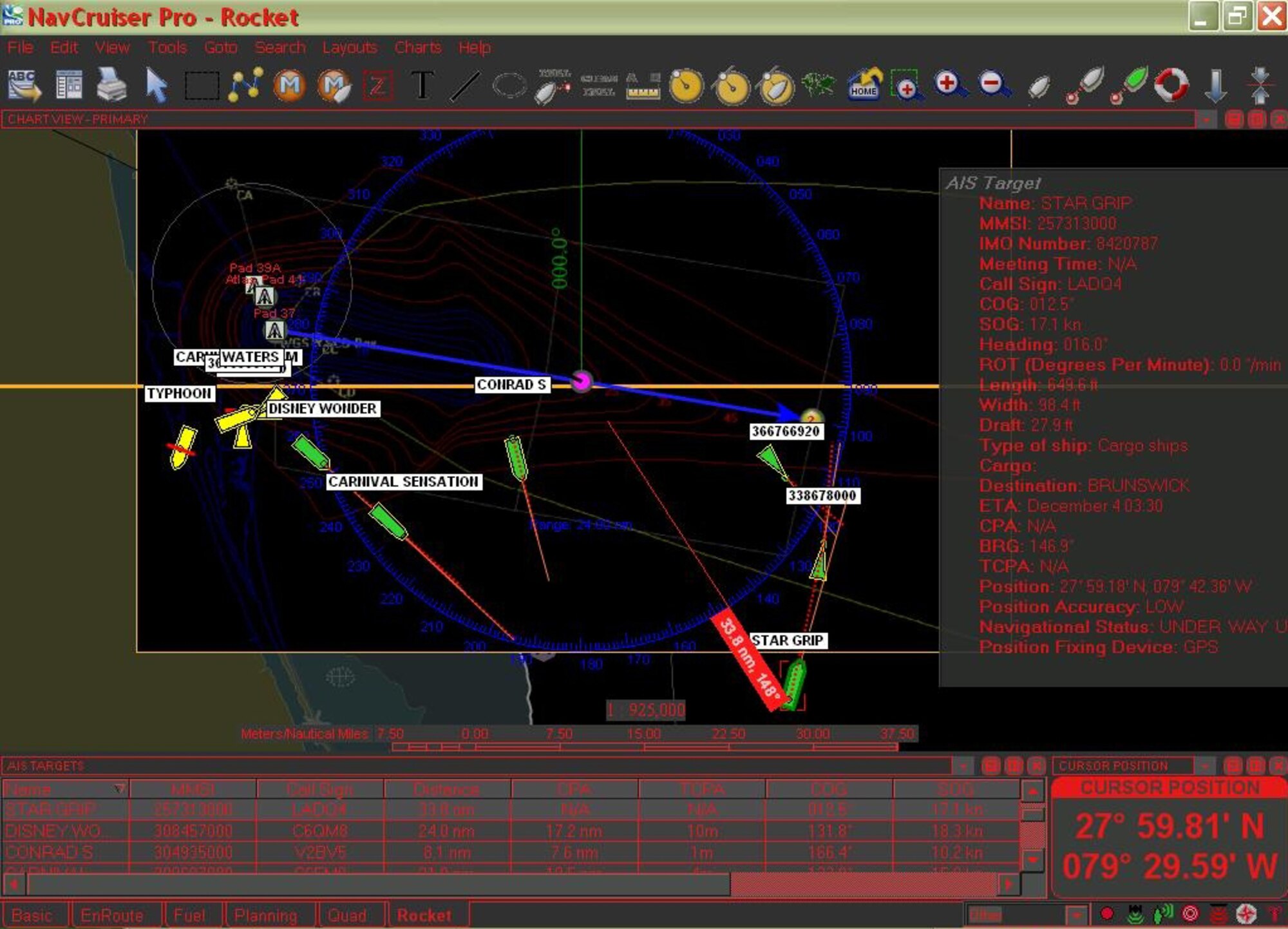
Task: Click the M mark at boat icon
Action: (334, 86)
